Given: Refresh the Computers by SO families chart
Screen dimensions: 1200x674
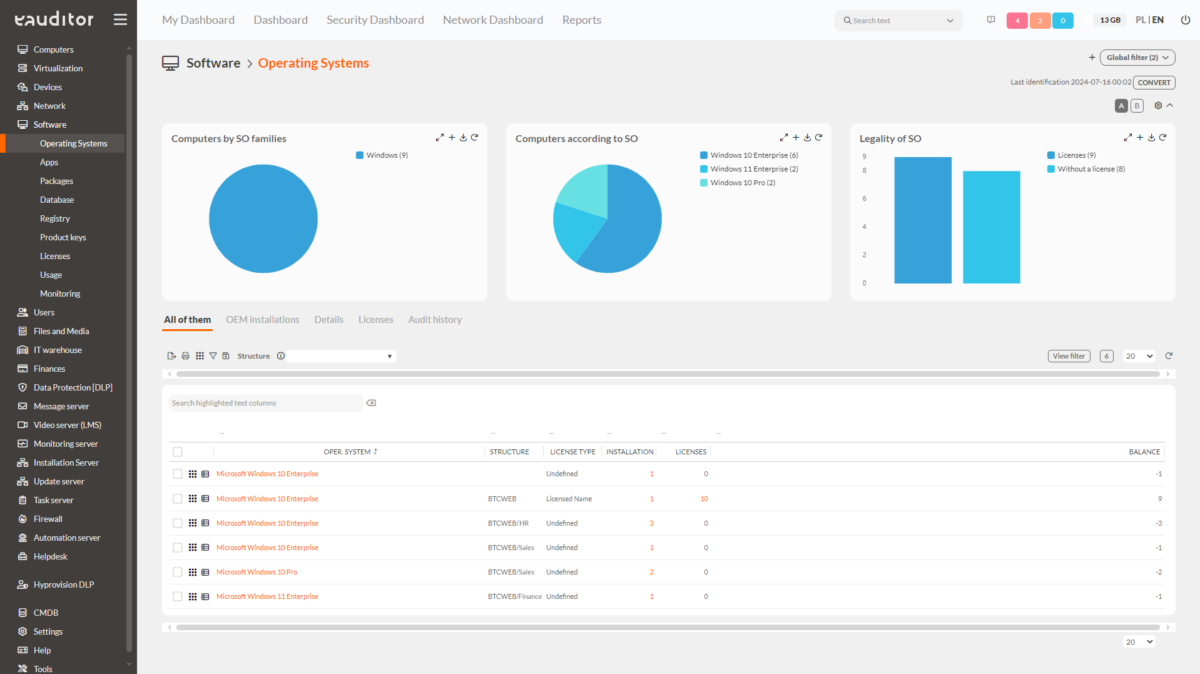Looking at the screenshot, I should [474, 137].
